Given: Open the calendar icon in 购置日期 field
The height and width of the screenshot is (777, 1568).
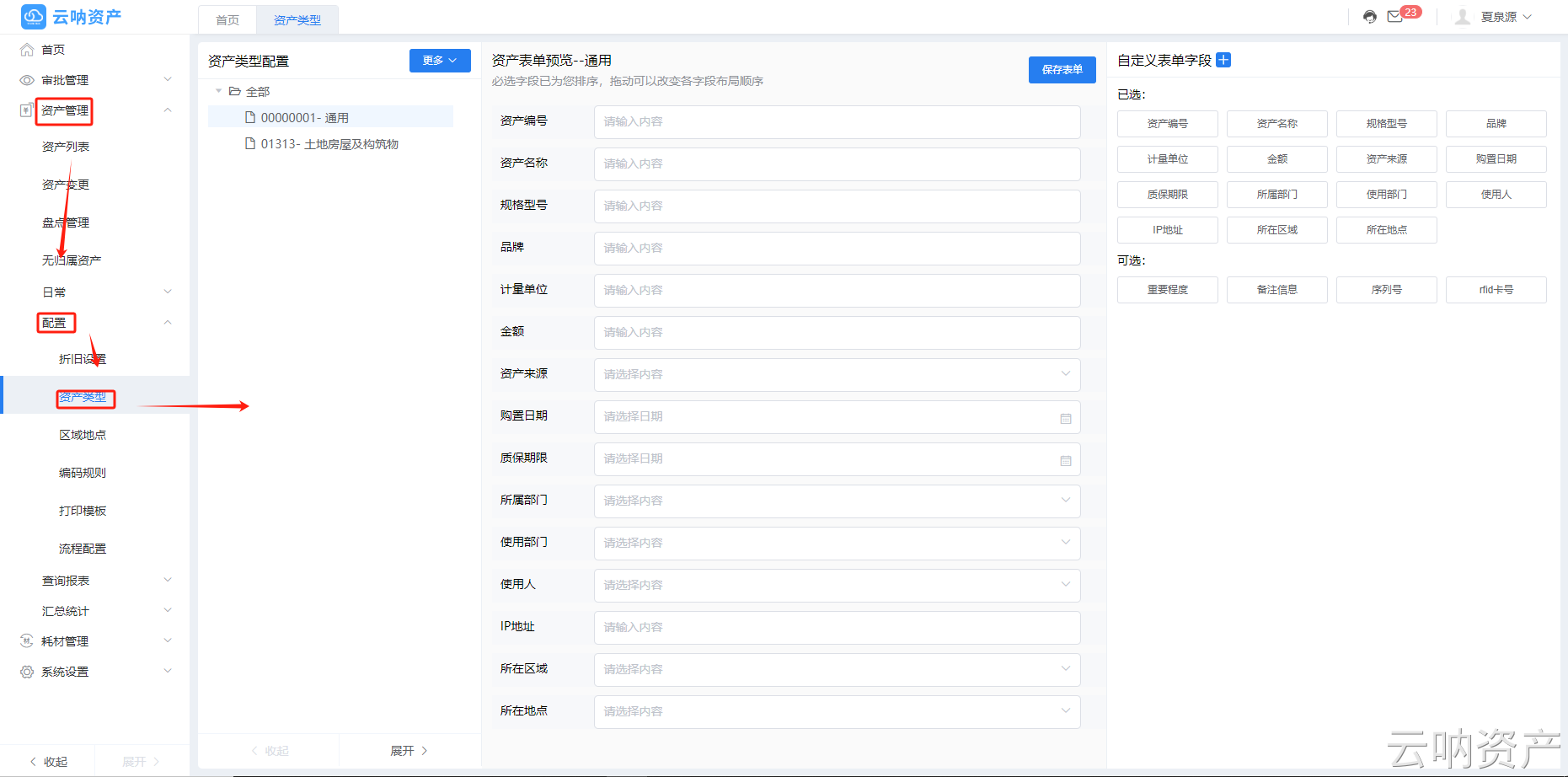Looking at the screenshot, I should [1066, 418].
